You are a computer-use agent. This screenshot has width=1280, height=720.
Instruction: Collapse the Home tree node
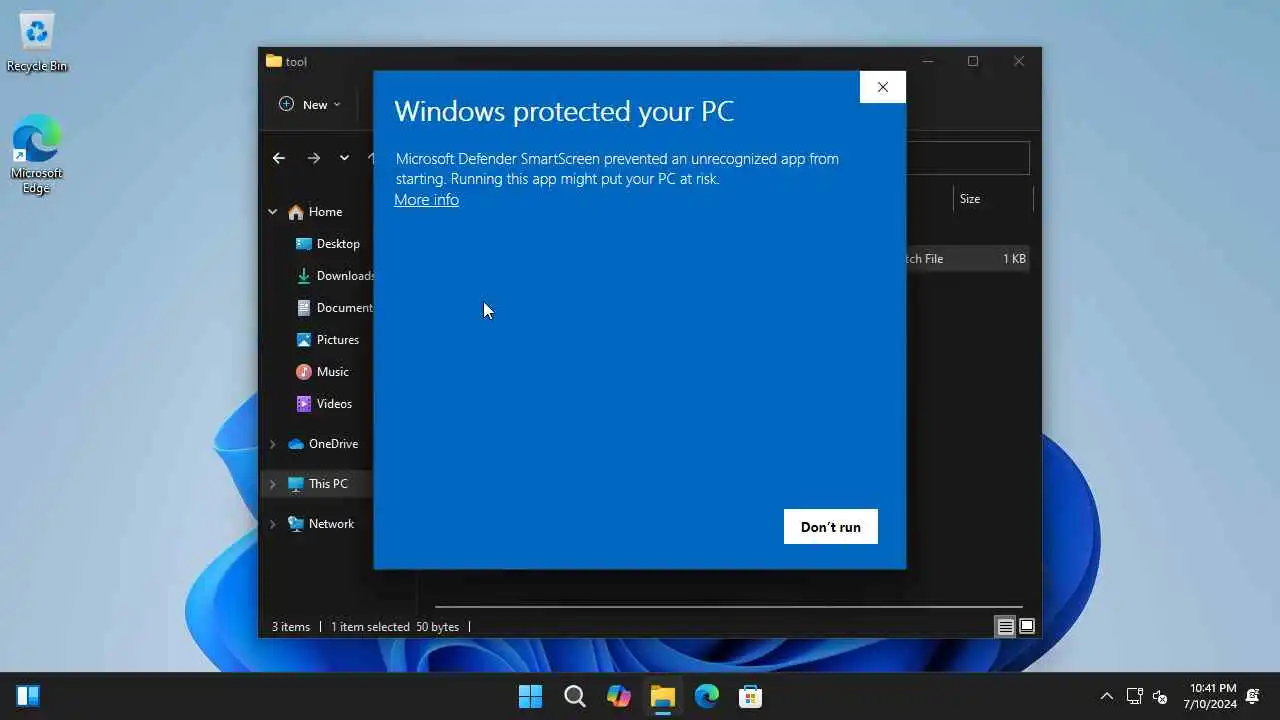point(272,212)
